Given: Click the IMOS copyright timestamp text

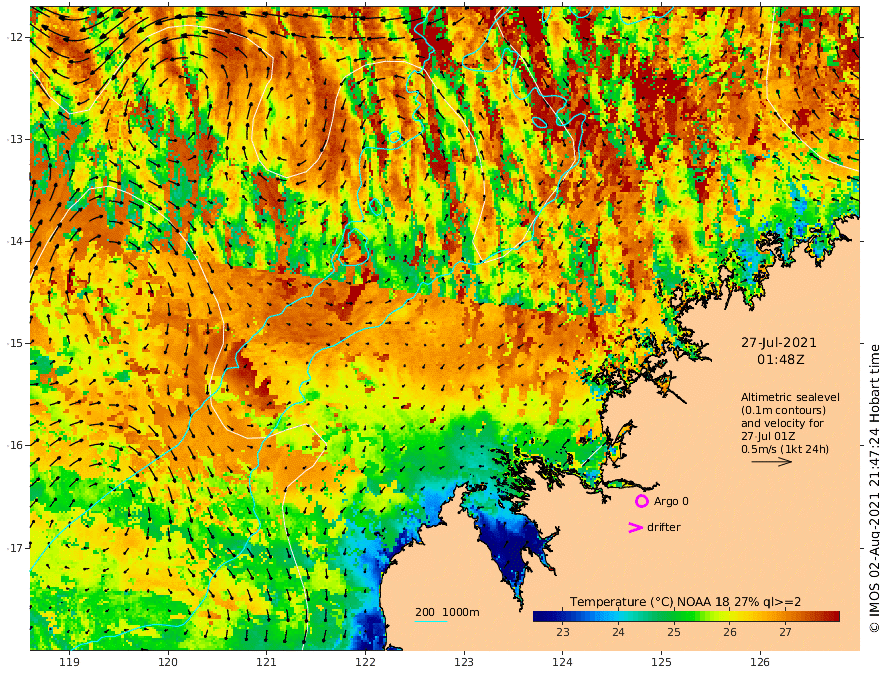Looking at the screenshot, I should tap(873, 488).
